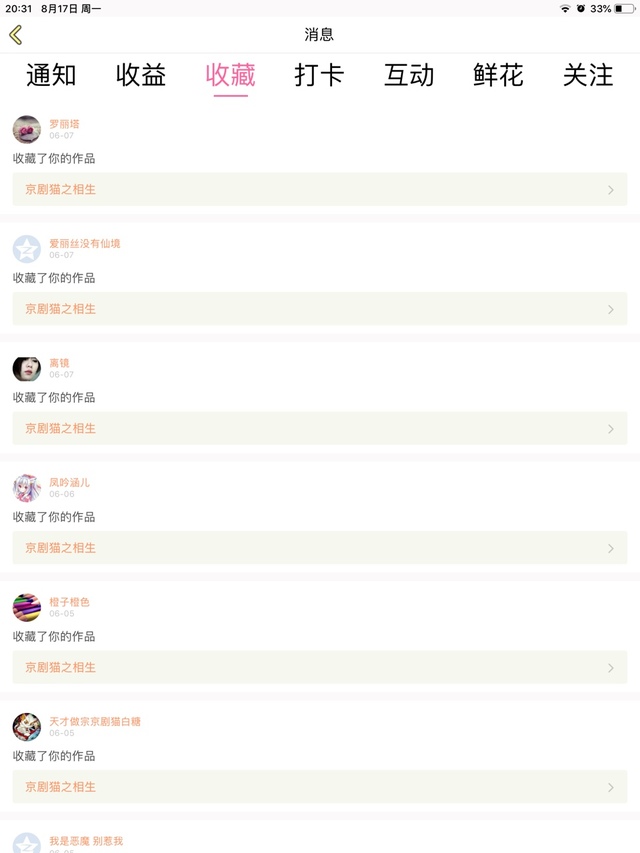Open 天才做宗京剧猫白糖's avatar

(27, 727)
